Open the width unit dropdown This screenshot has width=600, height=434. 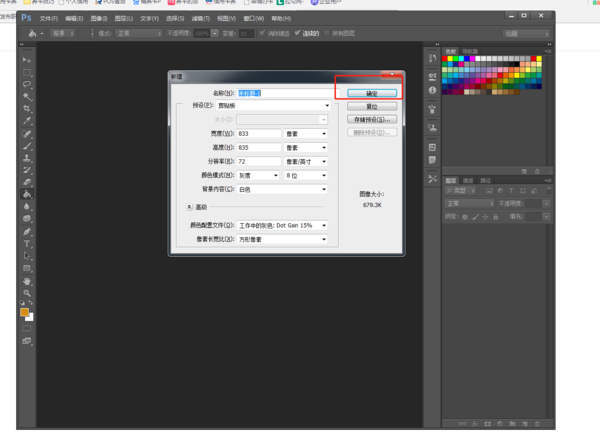[x=306, y=134]
